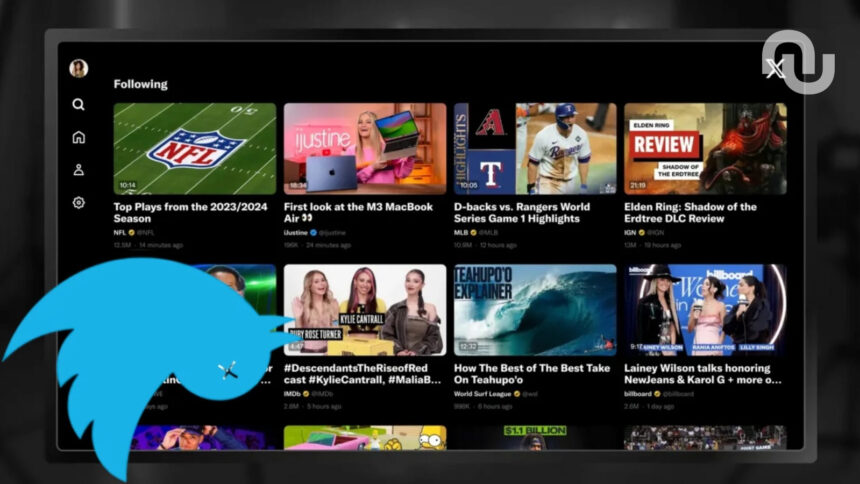Click the IGN verified badge
The height and width of the screenshot is (484, 860).
[642, 233]
